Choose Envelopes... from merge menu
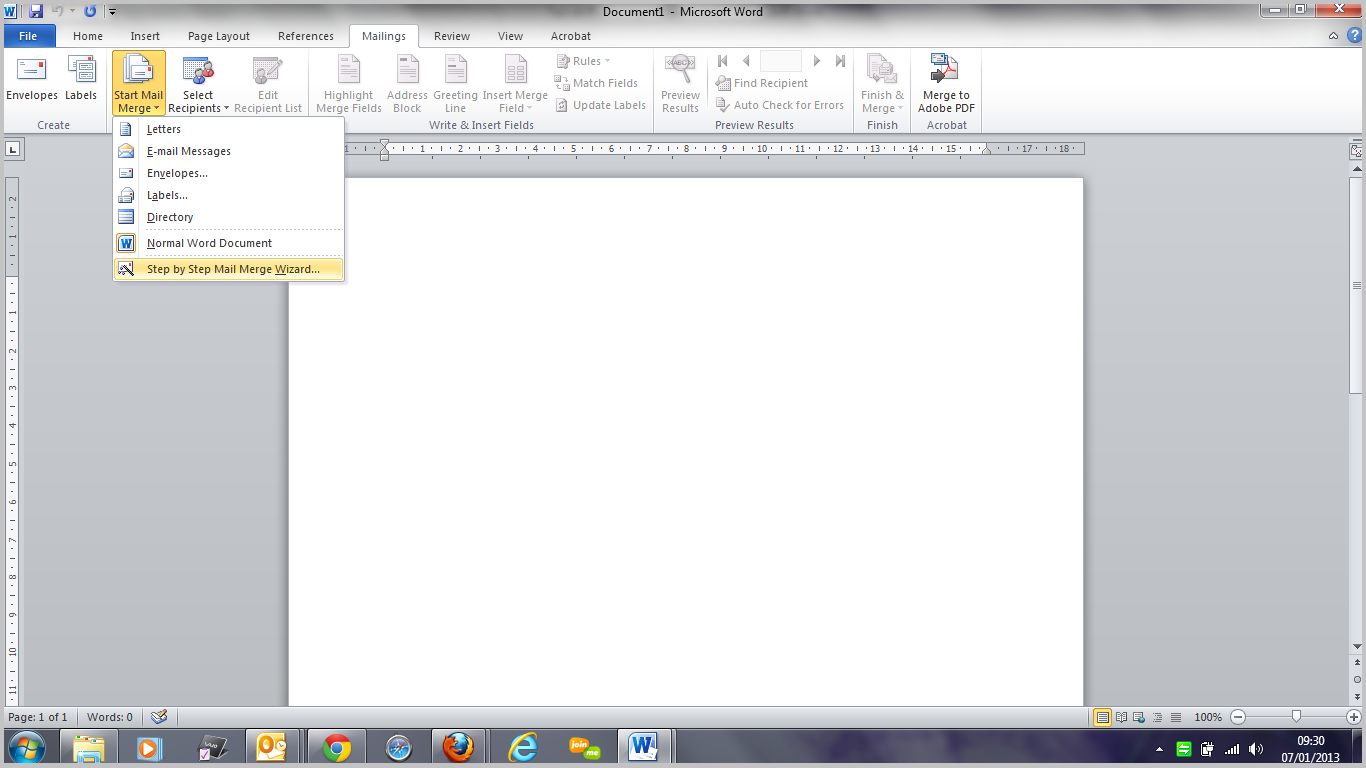1366x768 pixels. 229,173
